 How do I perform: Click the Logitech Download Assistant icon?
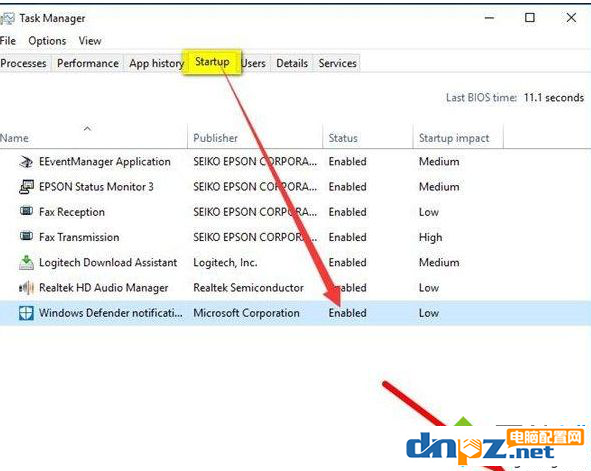tap(26, 263)
